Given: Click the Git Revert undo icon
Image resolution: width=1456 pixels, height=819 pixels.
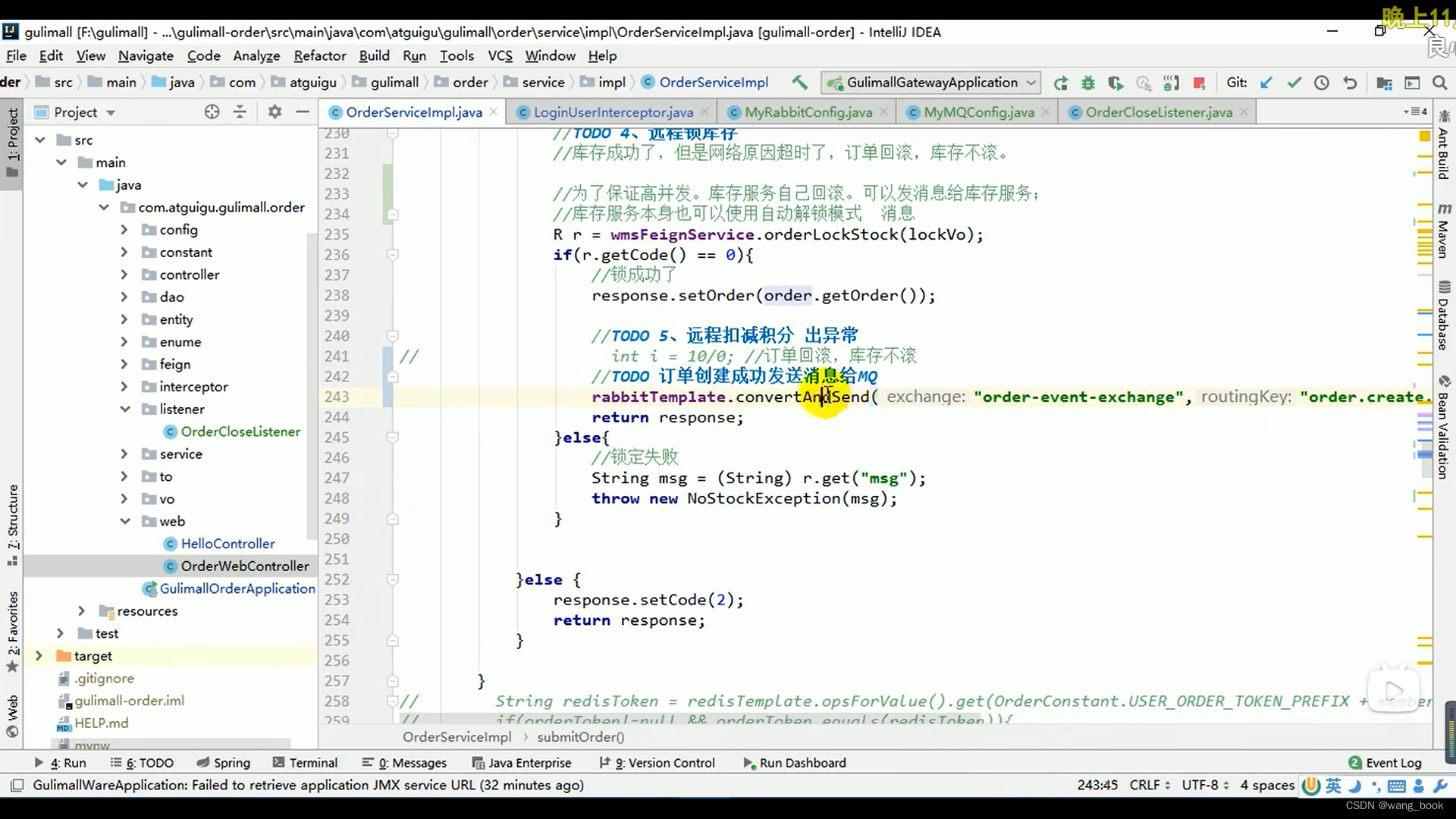Looking at the screenshot, I should point(1350,83).
